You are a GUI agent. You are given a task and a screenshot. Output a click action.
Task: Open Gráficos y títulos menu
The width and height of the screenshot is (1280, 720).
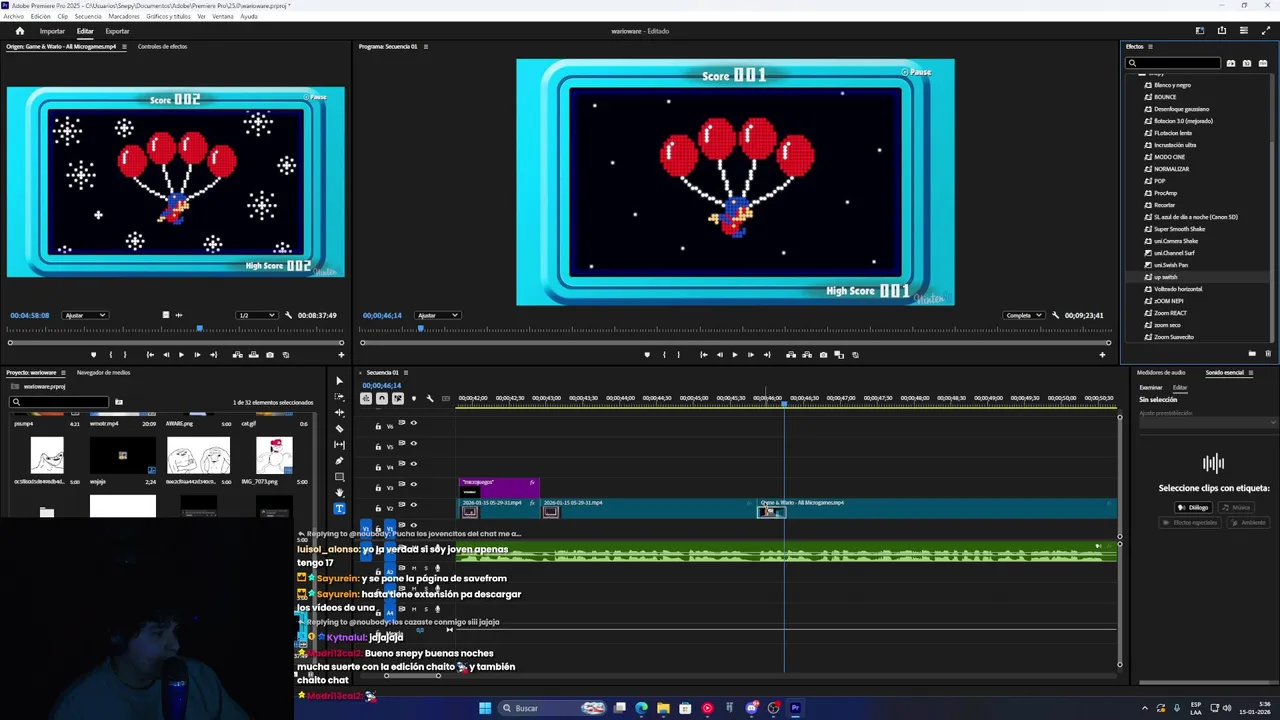pos(168,16)
